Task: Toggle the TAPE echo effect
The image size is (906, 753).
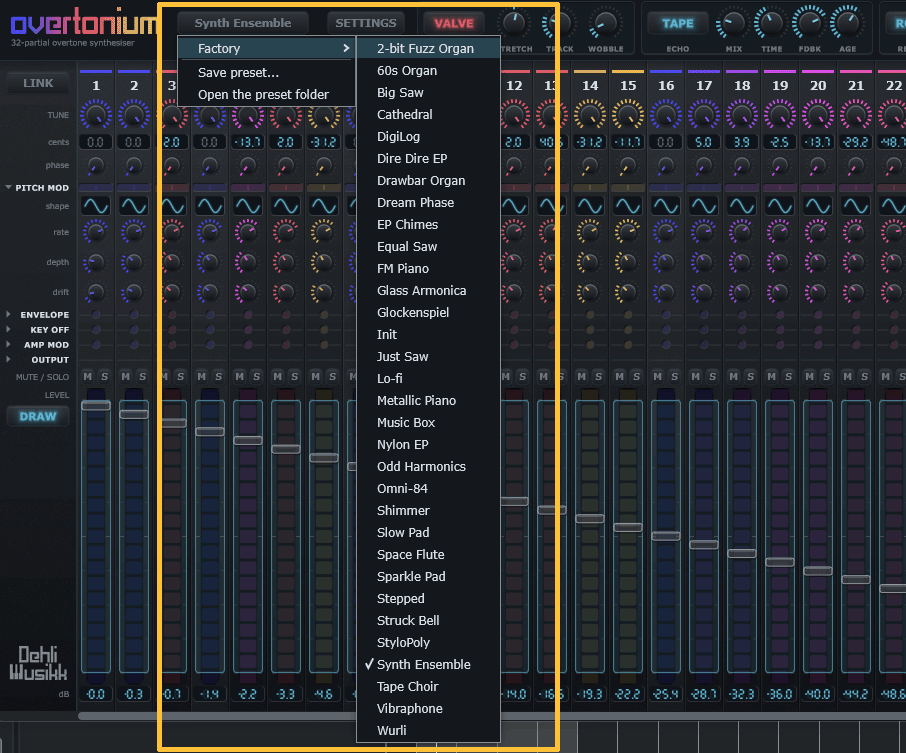Action: (677, 24)
